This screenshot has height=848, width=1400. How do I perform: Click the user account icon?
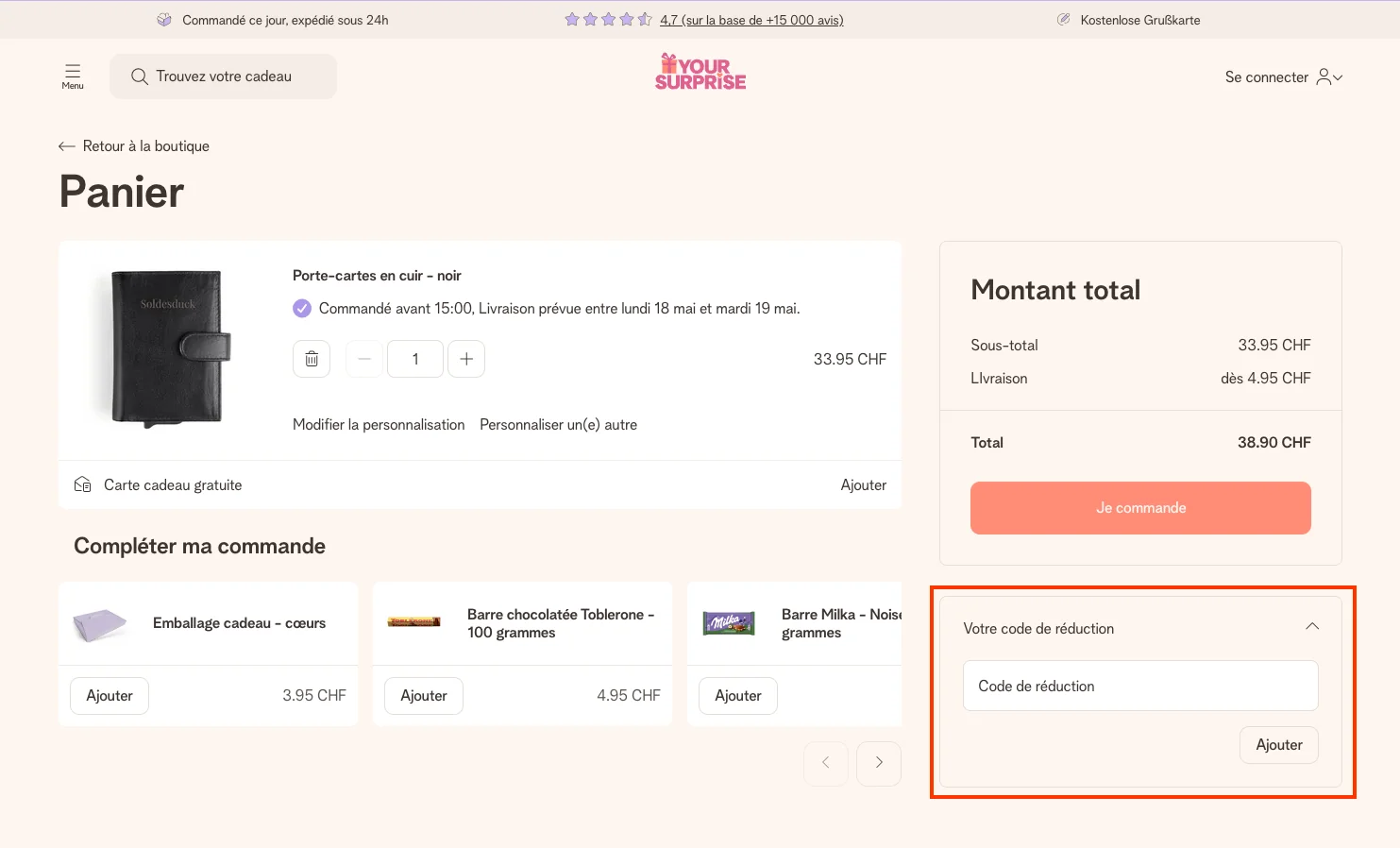click(x=1324, y=76)
